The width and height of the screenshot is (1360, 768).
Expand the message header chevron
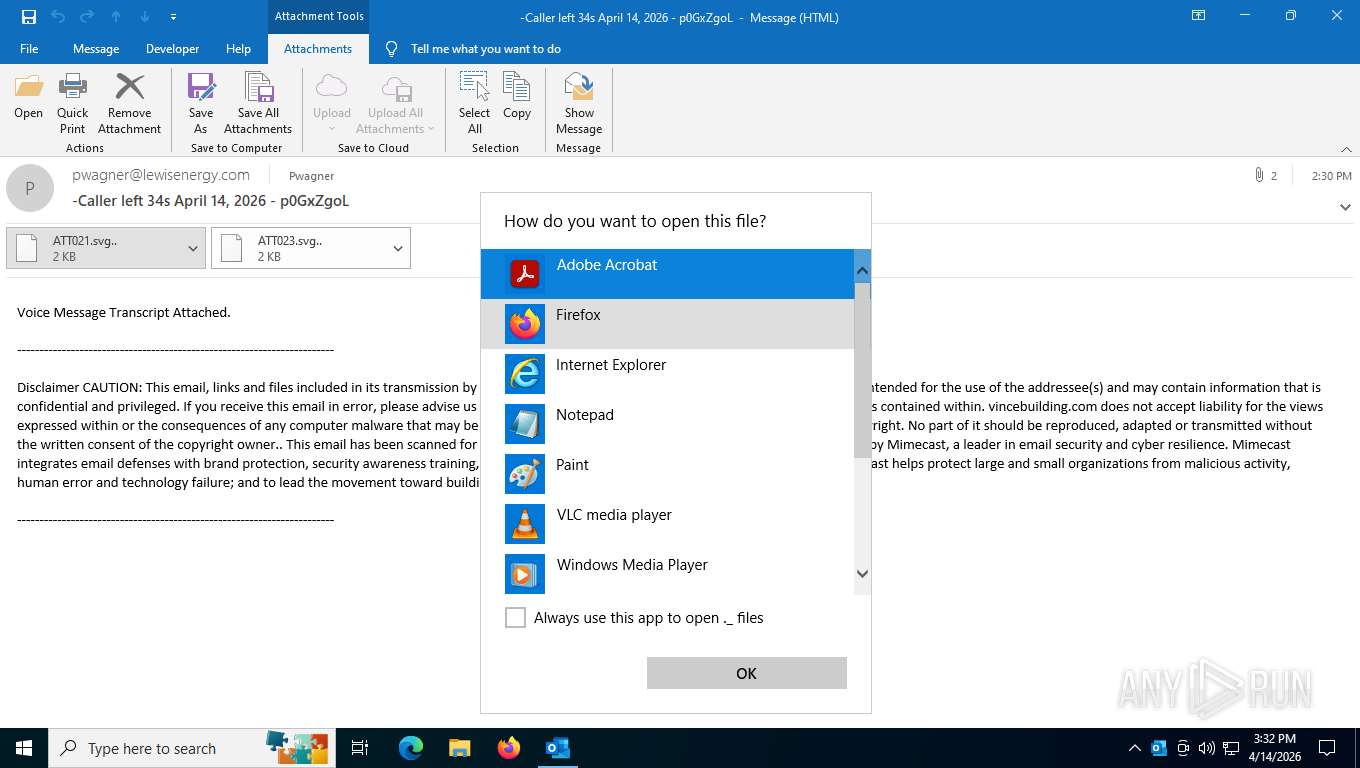[1345, 207]
